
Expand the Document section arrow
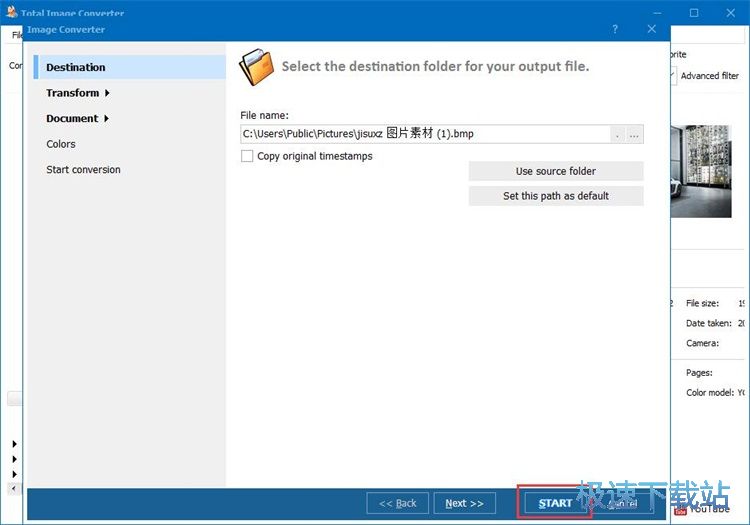[106, 119]
